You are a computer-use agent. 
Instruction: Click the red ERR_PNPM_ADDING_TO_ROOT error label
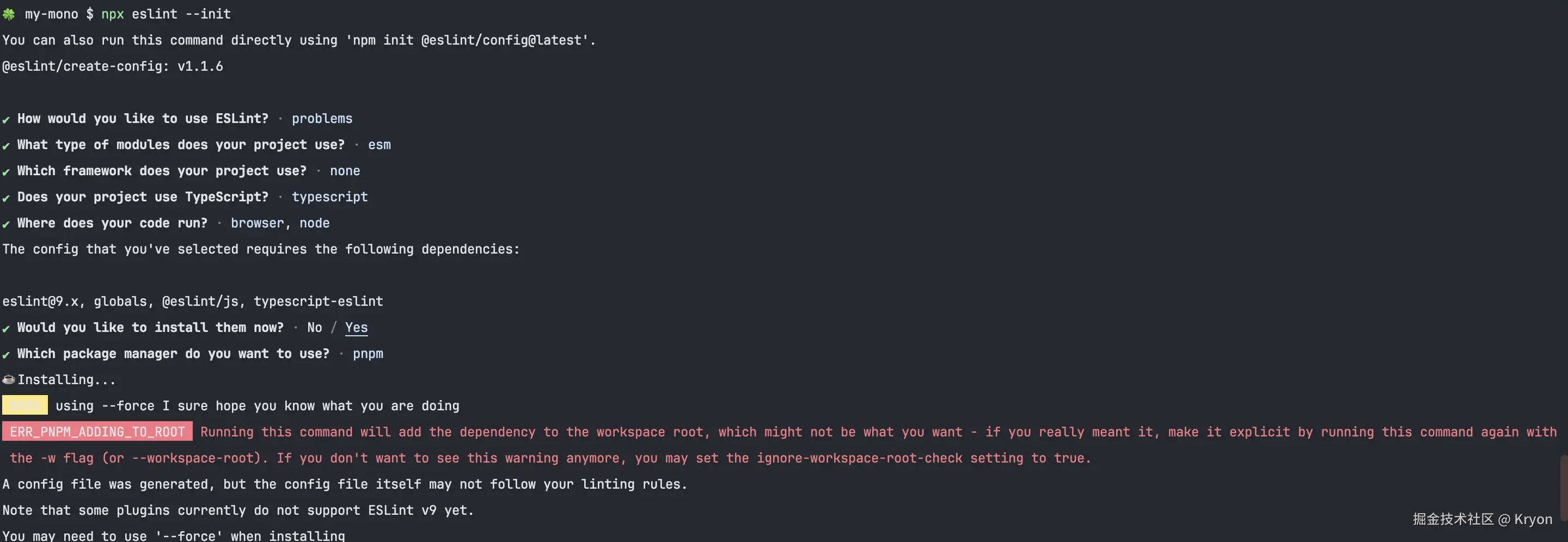(x=97, y=432)
